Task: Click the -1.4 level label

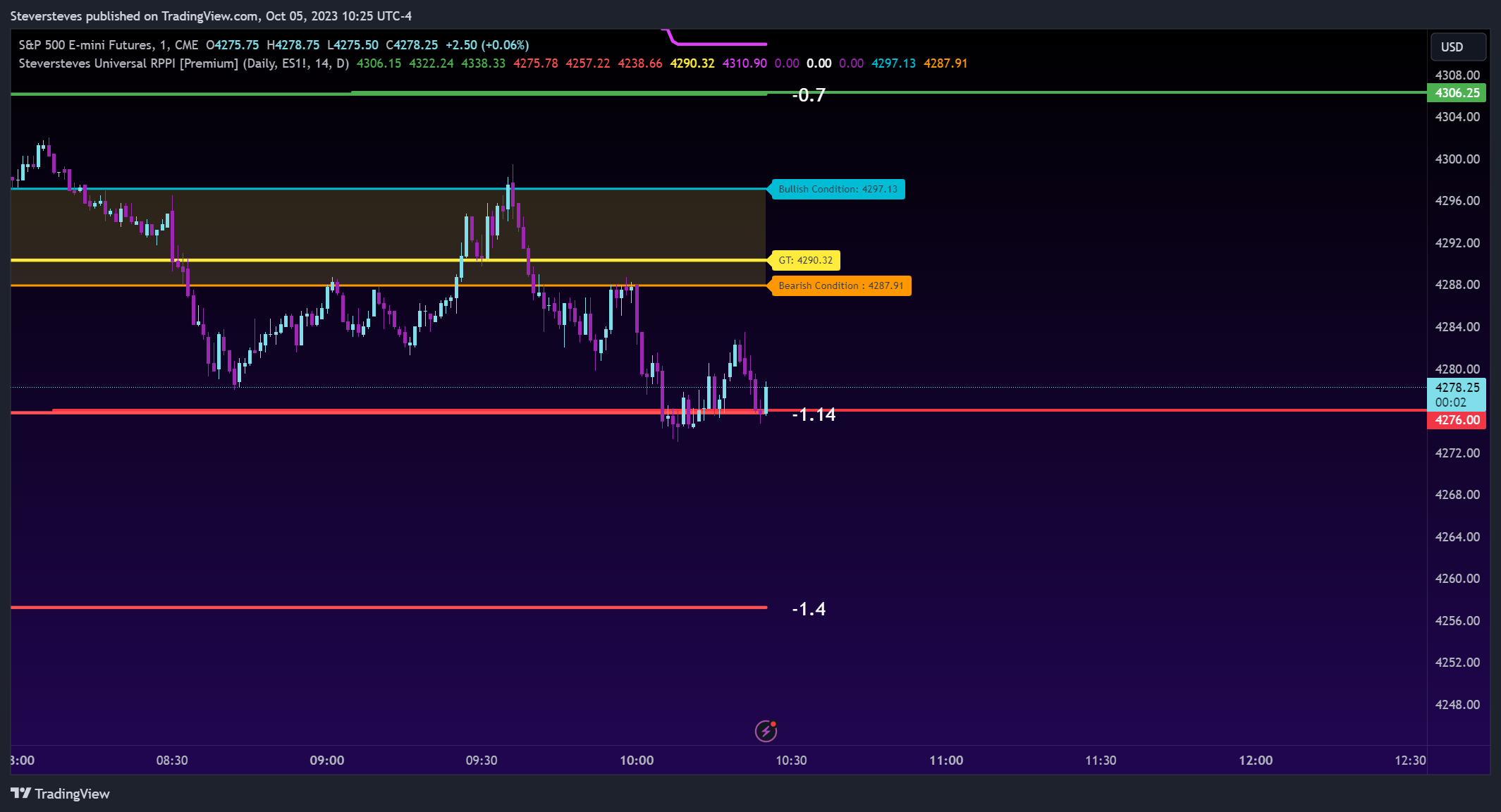Action: 809,609
